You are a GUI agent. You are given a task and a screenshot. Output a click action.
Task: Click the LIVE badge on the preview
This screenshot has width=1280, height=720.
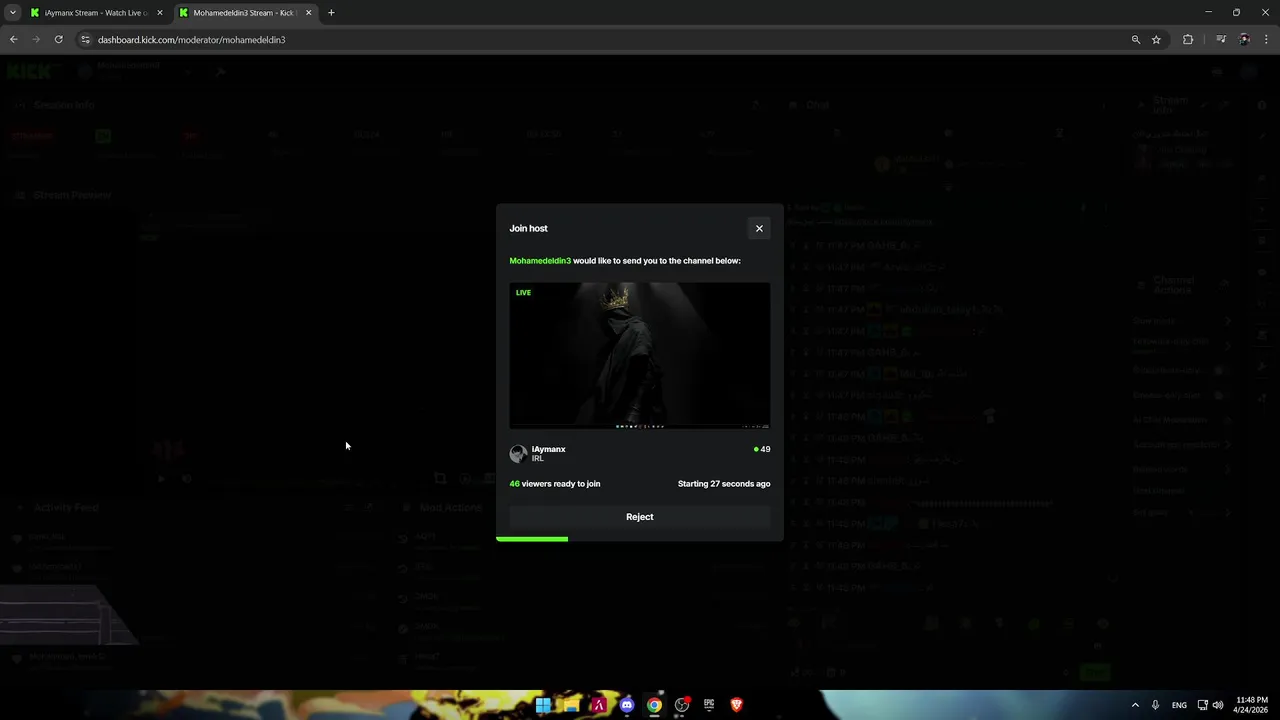(523, 293)
